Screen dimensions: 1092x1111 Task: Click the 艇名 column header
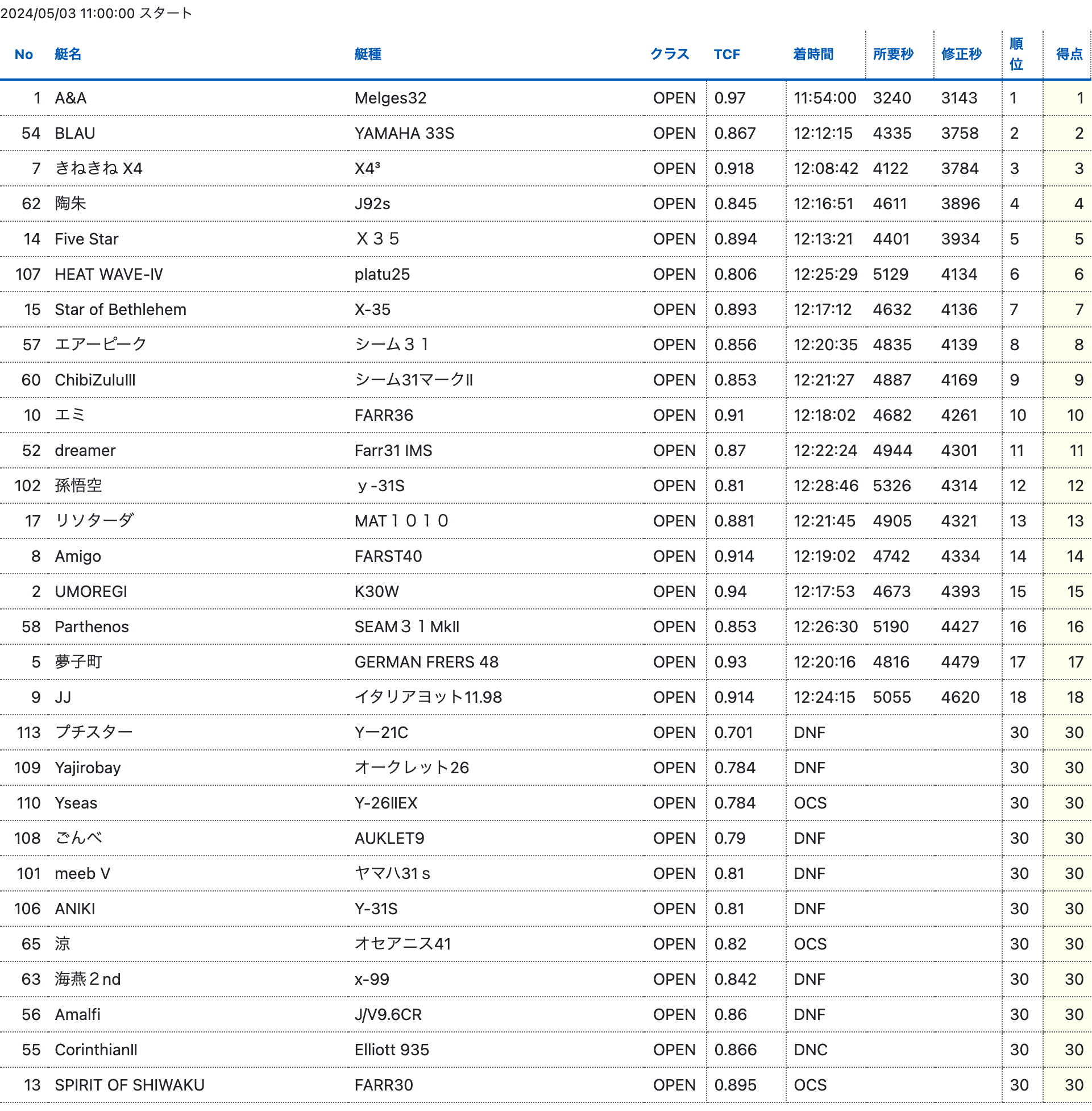click(68, 55)
